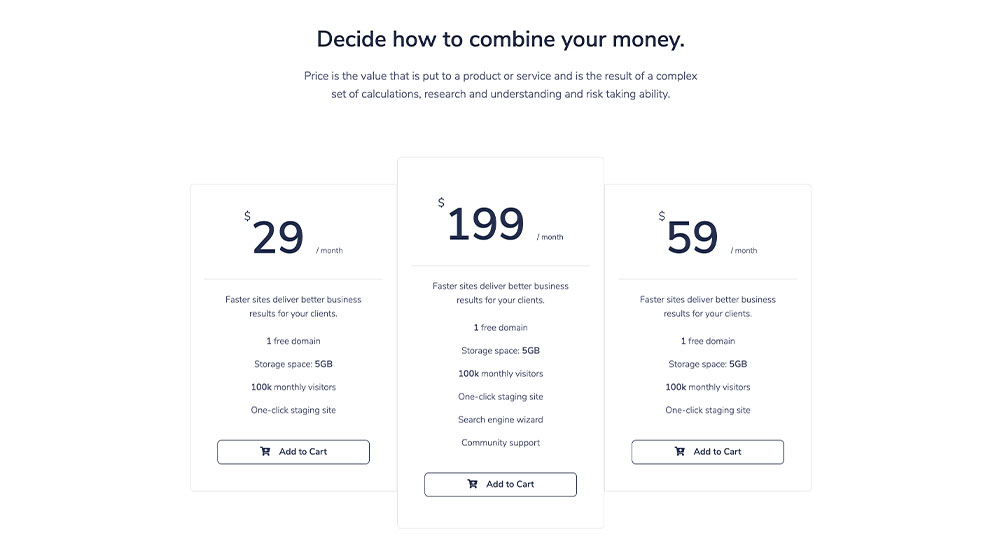This screenshot has height=555, width=1000.
Task: Click '100k monthly visitors' in the $59 plan
Action: click(708, 387)
